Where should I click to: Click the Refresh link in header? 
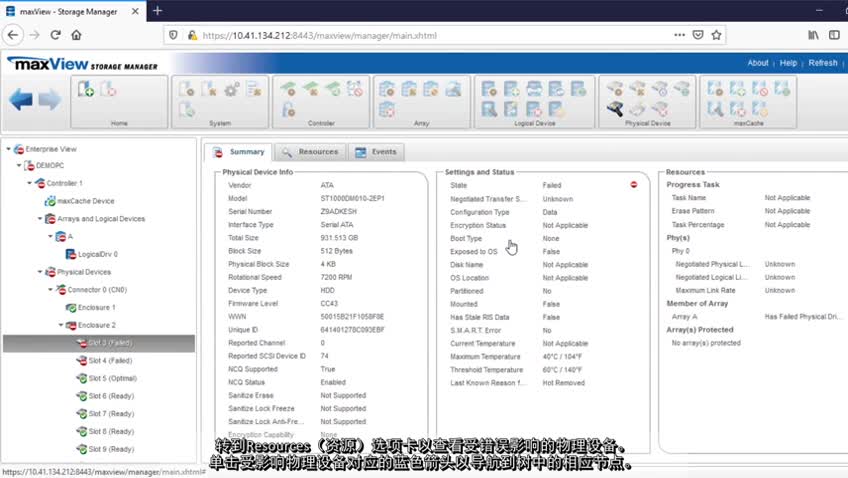click(x=823, y=63)
